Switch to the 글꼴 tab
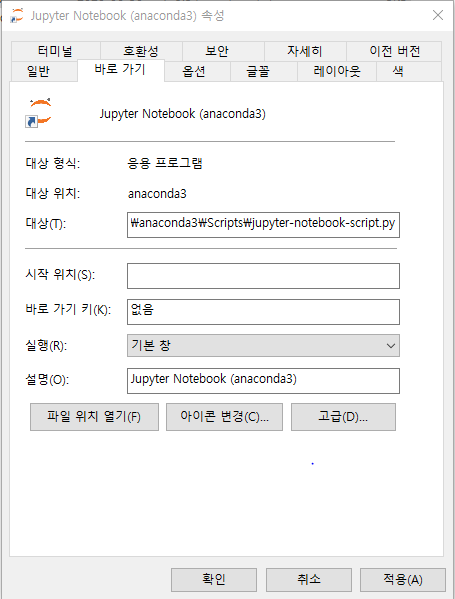The height and width of the screenshot is (599, 455). pyautogui.click(x=264, y=71)
